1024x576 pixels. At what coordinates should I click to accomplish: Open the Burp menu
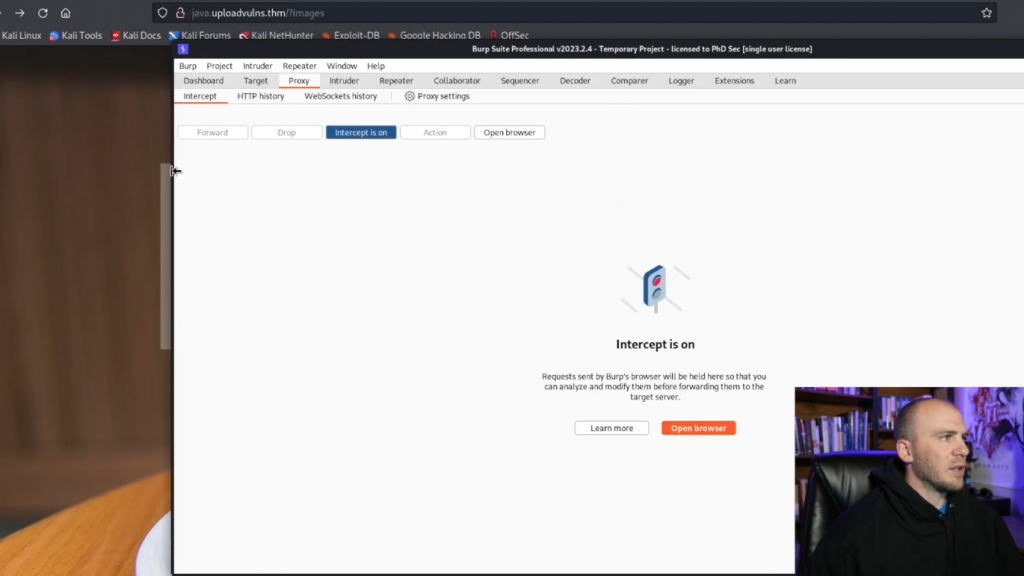[x=187, y=66]
